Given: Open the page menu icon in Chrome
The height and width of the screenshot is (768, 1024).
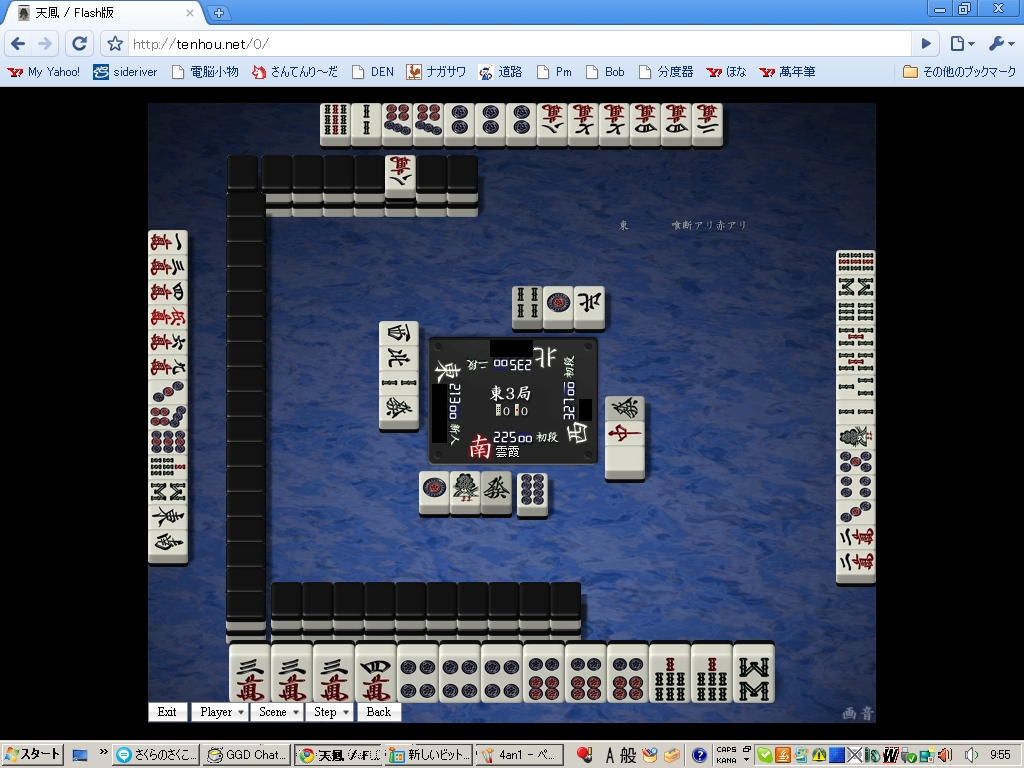Looking at the screenshot, I should [962, 44].
